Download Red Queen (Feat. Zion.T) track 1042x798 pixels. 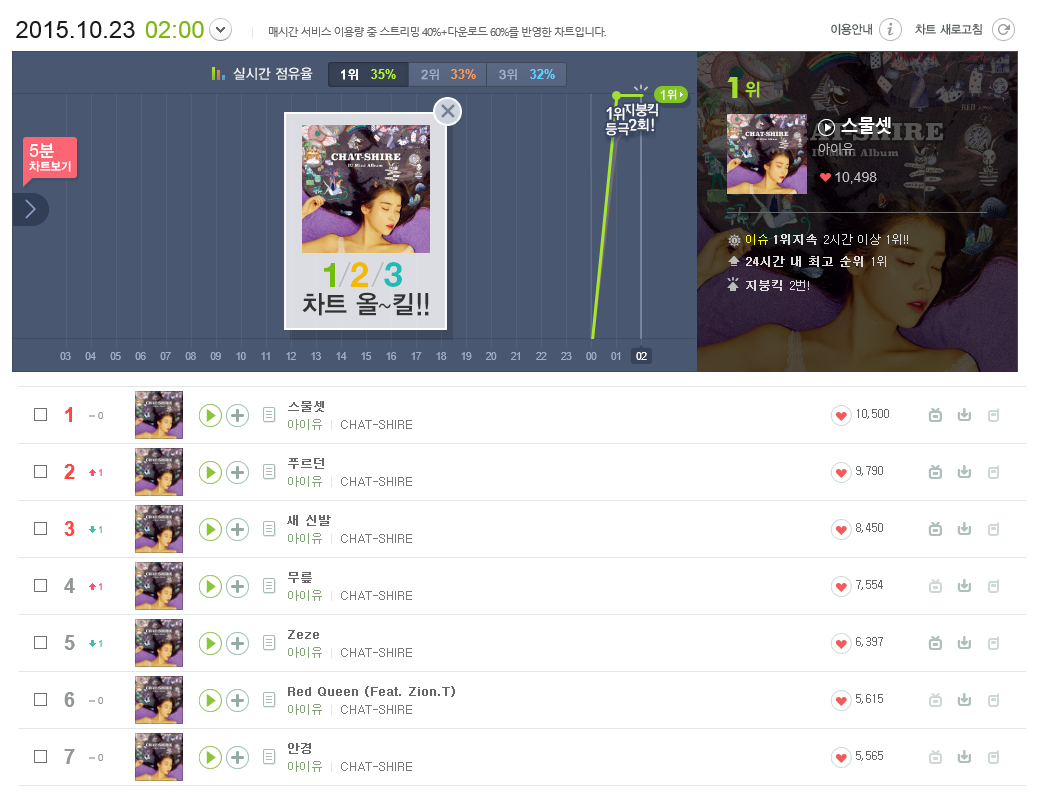click(x=964, y=700)
